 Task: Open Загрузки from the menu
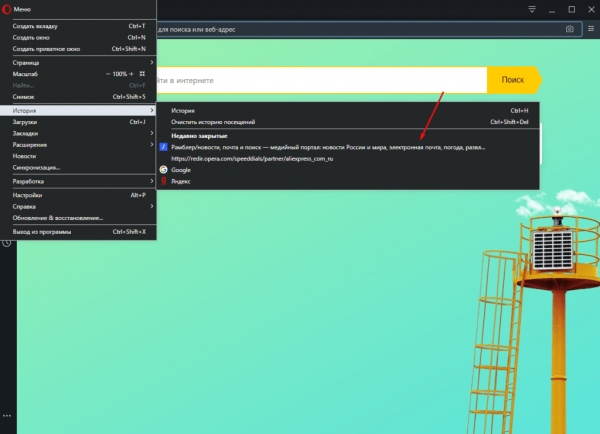point(78,122)
